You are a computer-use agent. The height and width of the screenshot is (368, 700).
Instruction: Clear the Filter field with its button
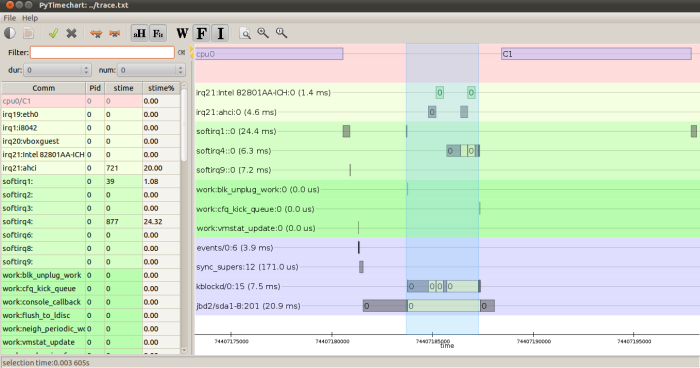pos(181,52)
